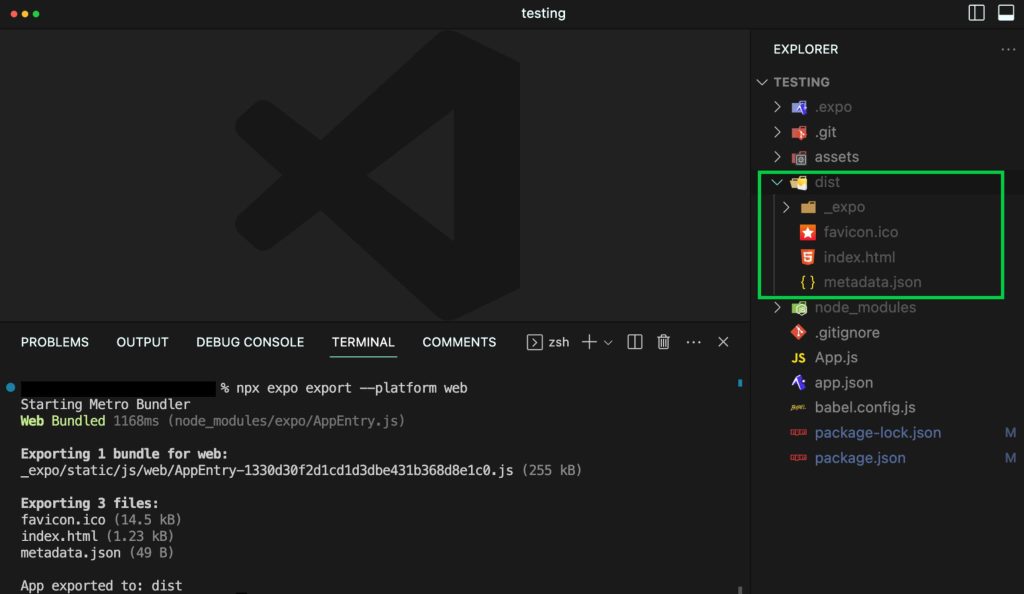Open .gitignore file
Image resolution: width=1024 pixels, height=594 pixels.
pos(847,332)
